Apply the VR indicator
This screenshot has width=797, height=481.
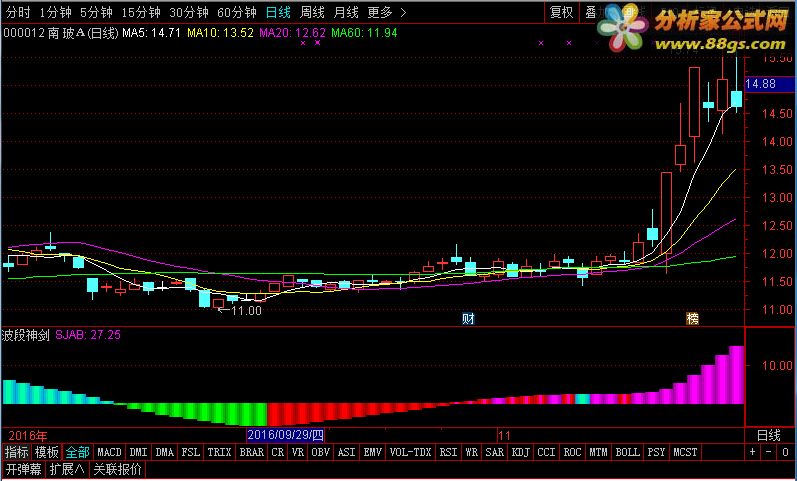coord(297,452)
